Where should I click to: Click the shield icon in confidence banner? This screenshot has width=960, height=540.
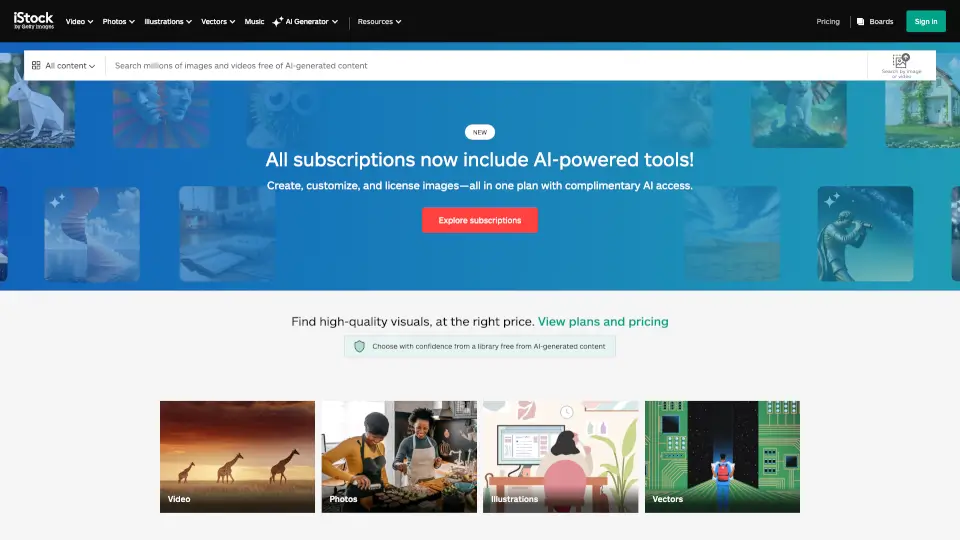359,347
